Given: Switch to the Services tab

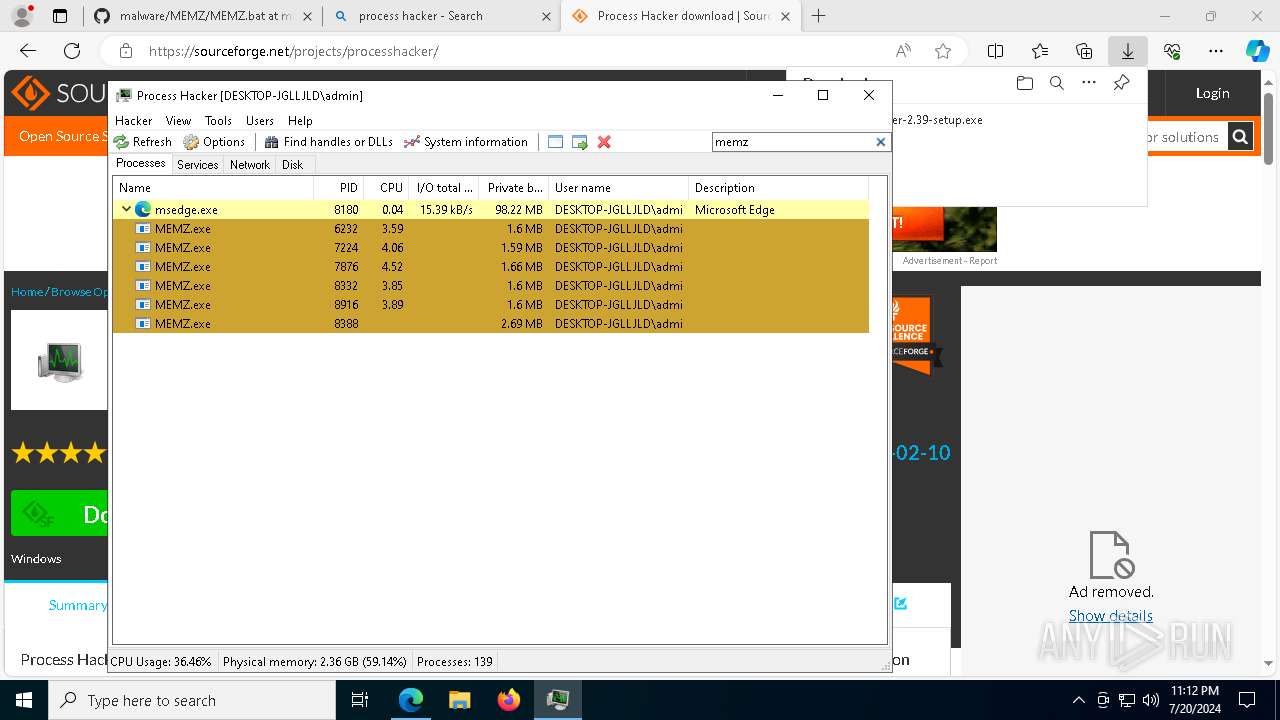Looking at the screenshot, I should tap(198, 164).
